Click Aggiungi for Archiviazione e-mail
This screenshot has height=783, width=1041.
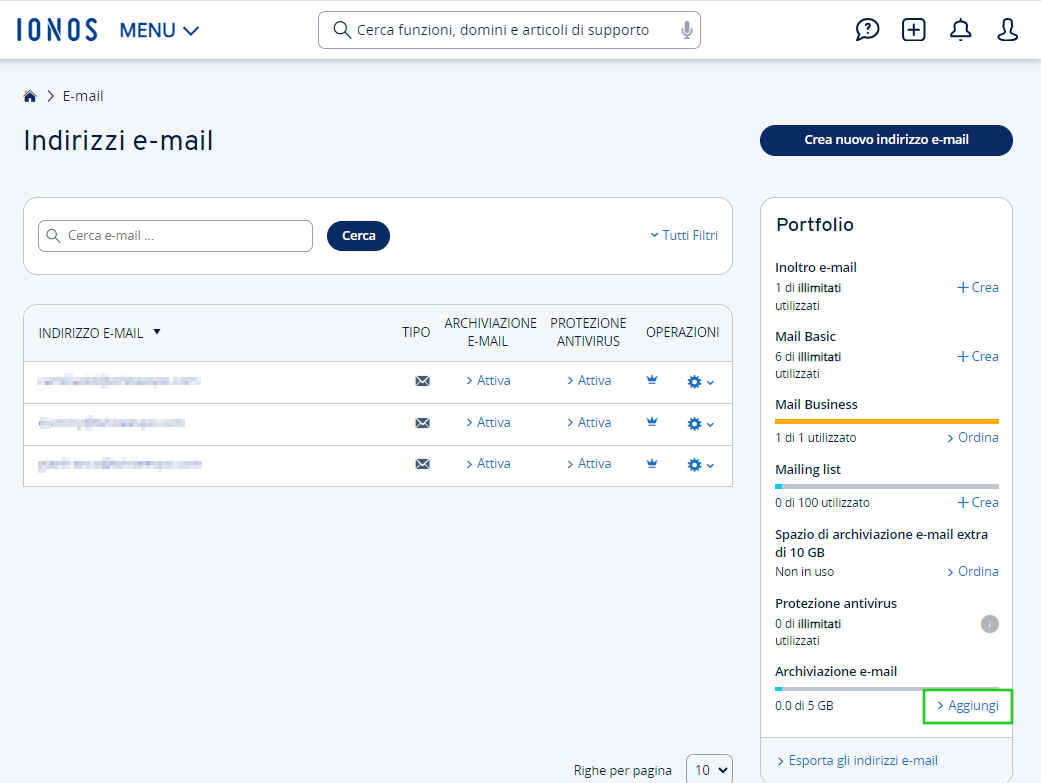(x=967, y=706)
